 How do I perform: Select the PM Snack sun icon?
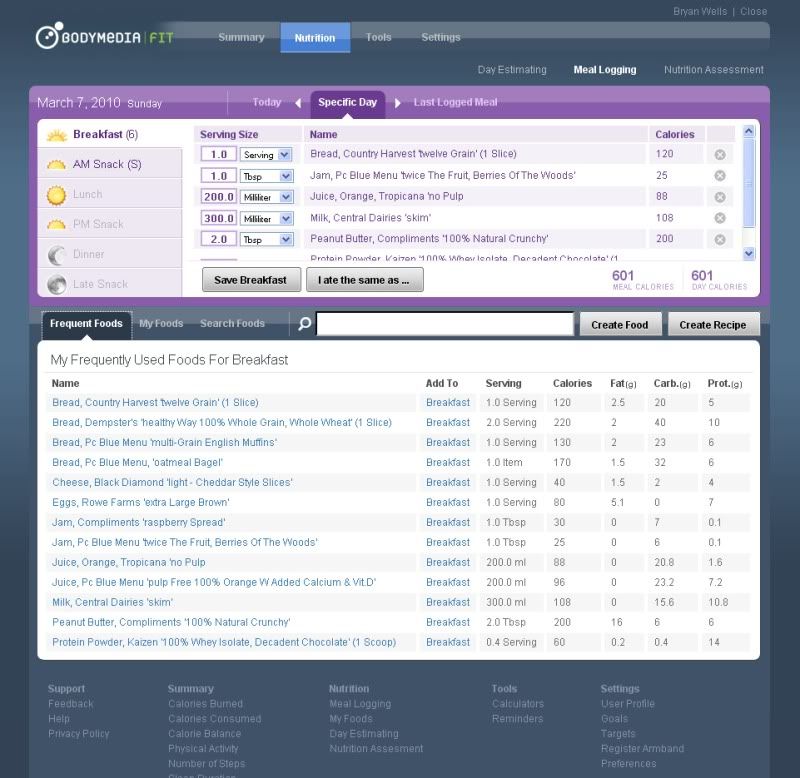point(57,224)
